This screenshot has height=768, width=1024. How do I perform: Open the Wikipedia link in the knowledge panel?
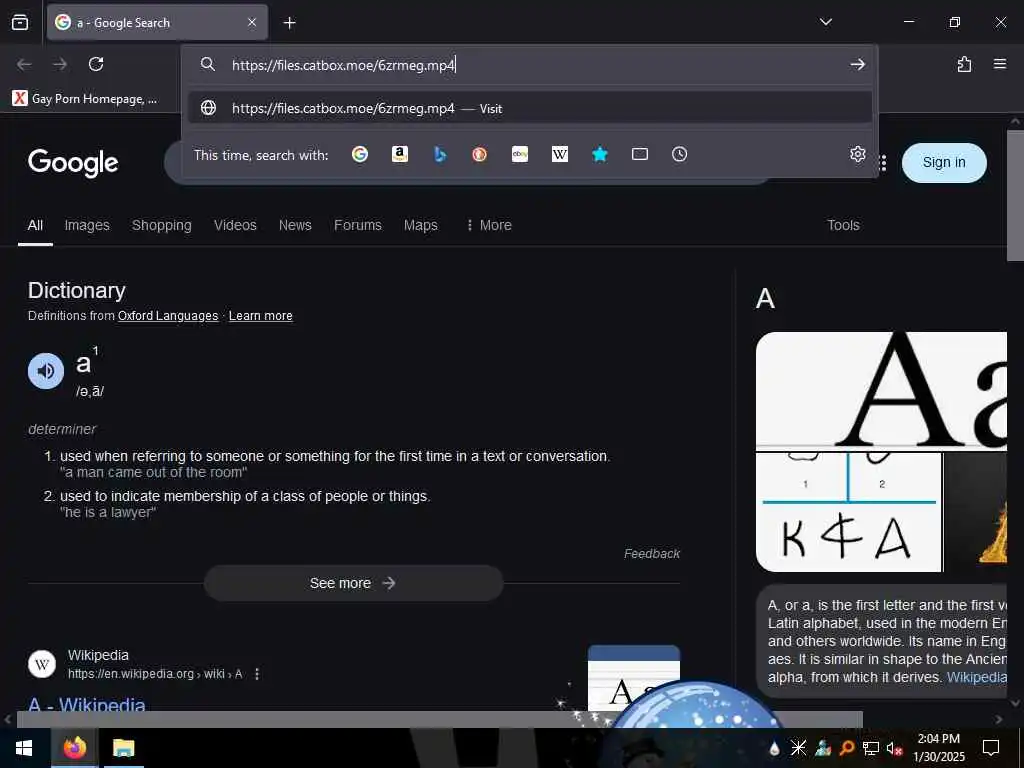[976, 677]
